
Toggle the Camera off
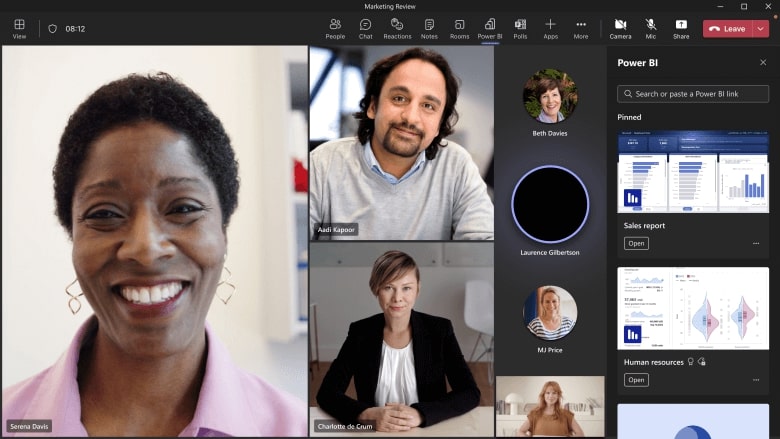pyautogui.click(x=620, y=28)
